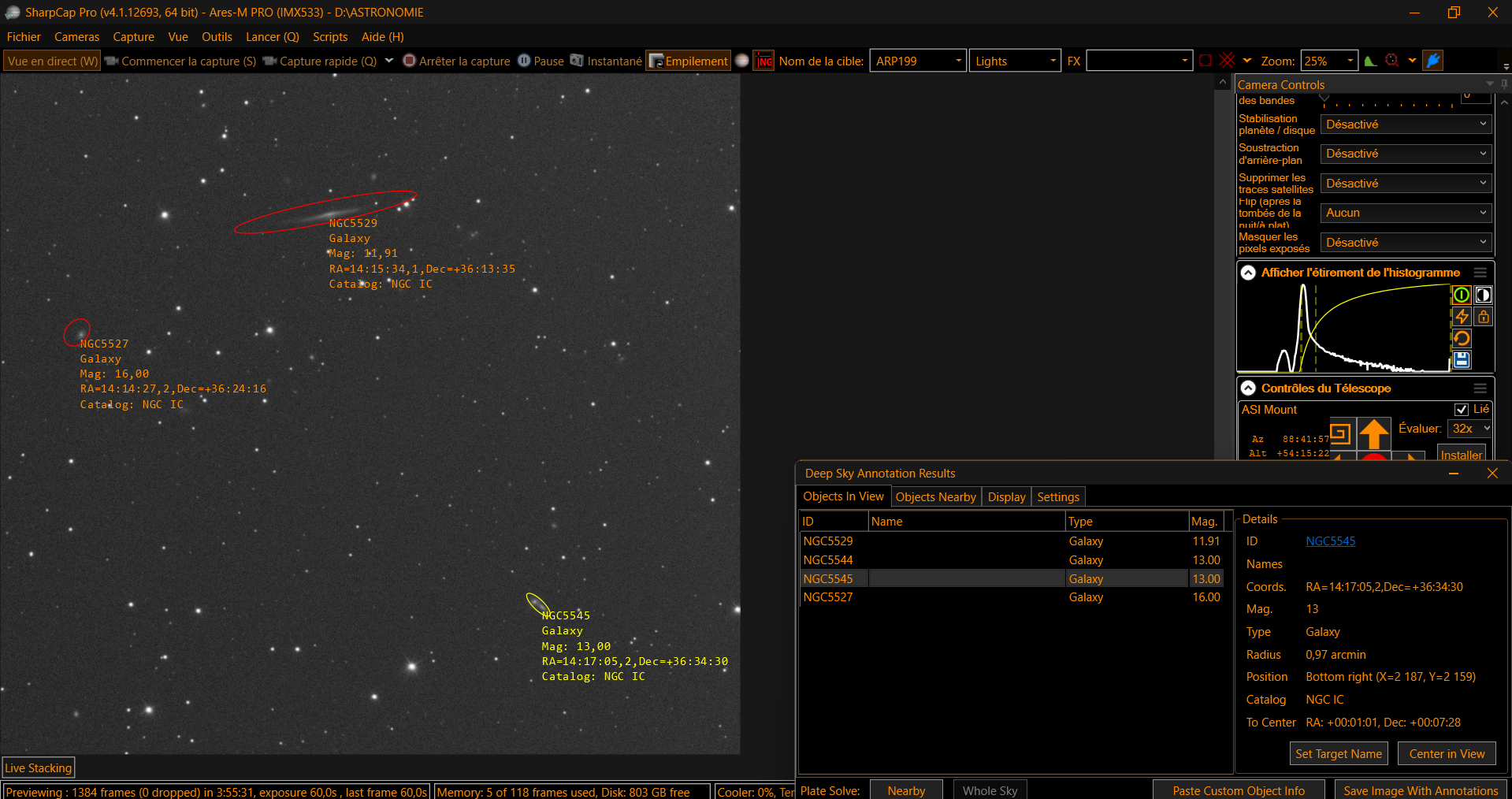Image resolution: width=1512 pixels, height=799 pixels.
Task: Switch to Settings tab in annotation results
Action: click(1058, 497)
